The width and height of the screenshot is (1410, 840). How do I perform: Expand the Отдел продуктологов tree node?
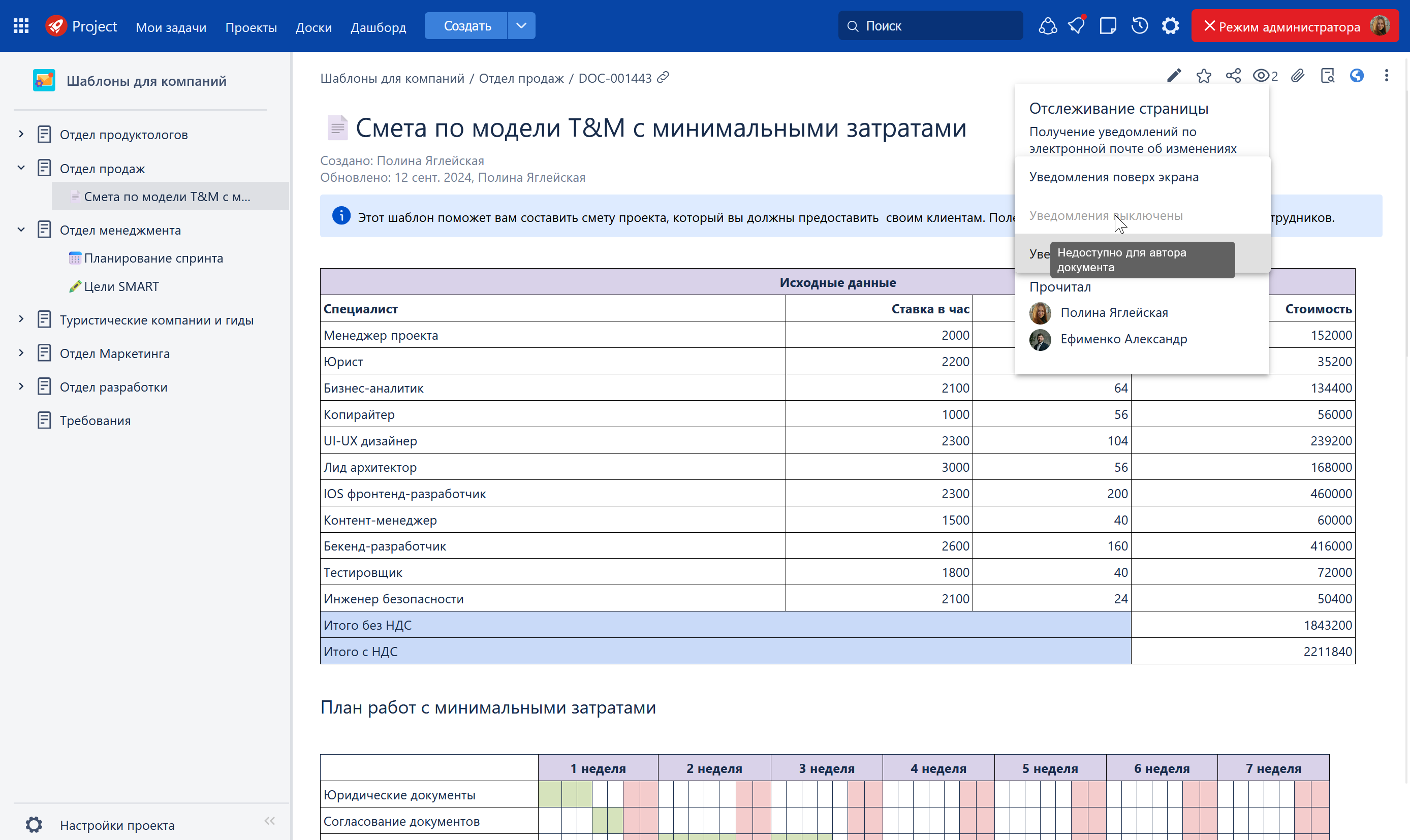tap(21, 134)
